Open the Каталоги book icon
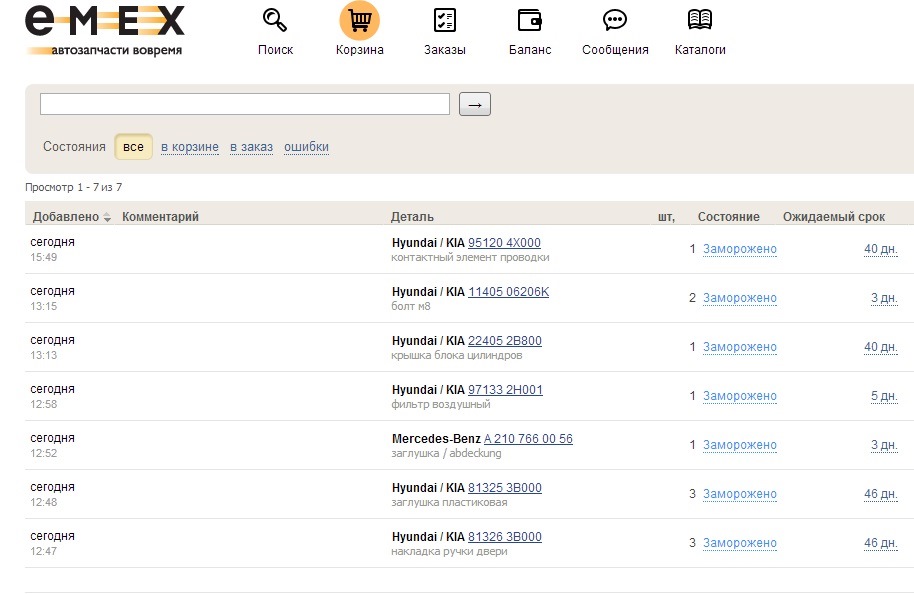This screenshot has height=594, width=914. (x=700, y=20)
